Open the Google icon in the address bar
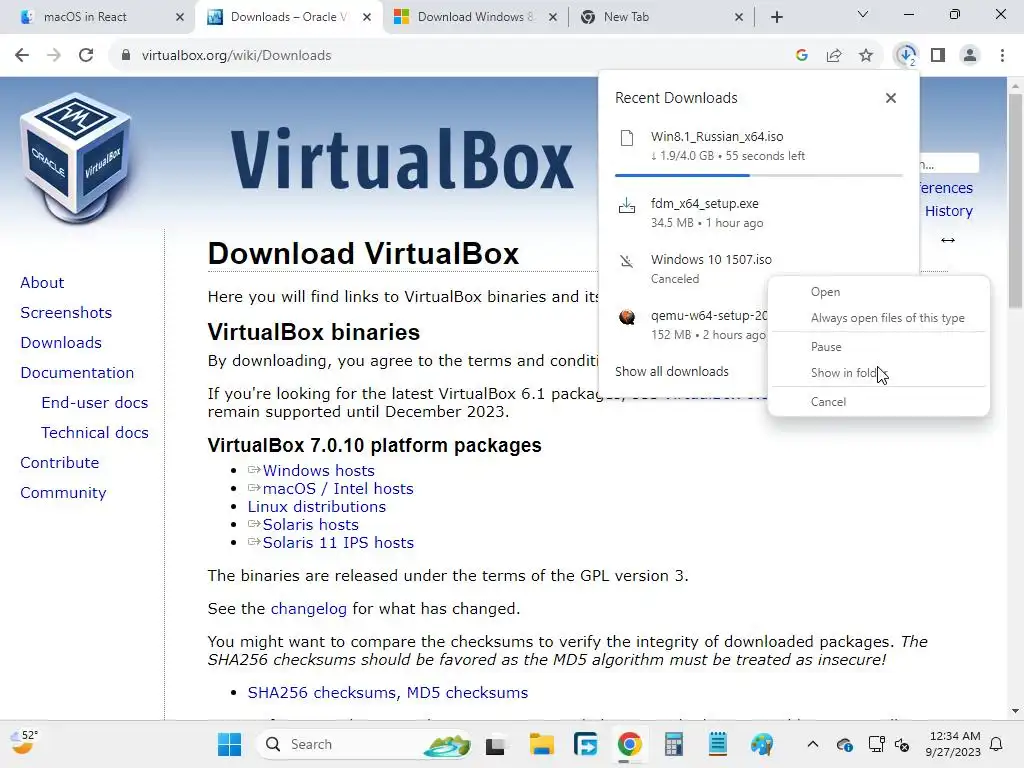 802,56
